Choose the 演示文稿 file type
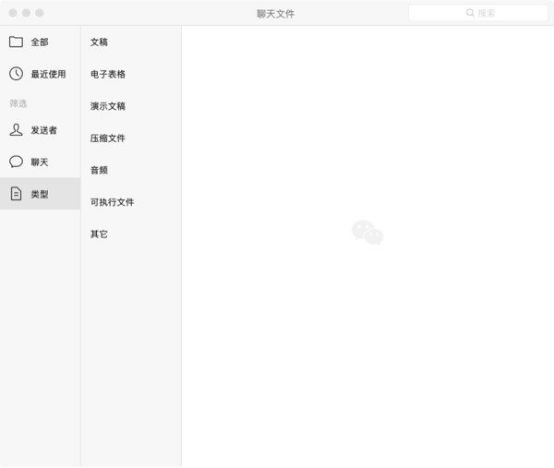This screenshot has width=554, height=468. click(131, 106)
